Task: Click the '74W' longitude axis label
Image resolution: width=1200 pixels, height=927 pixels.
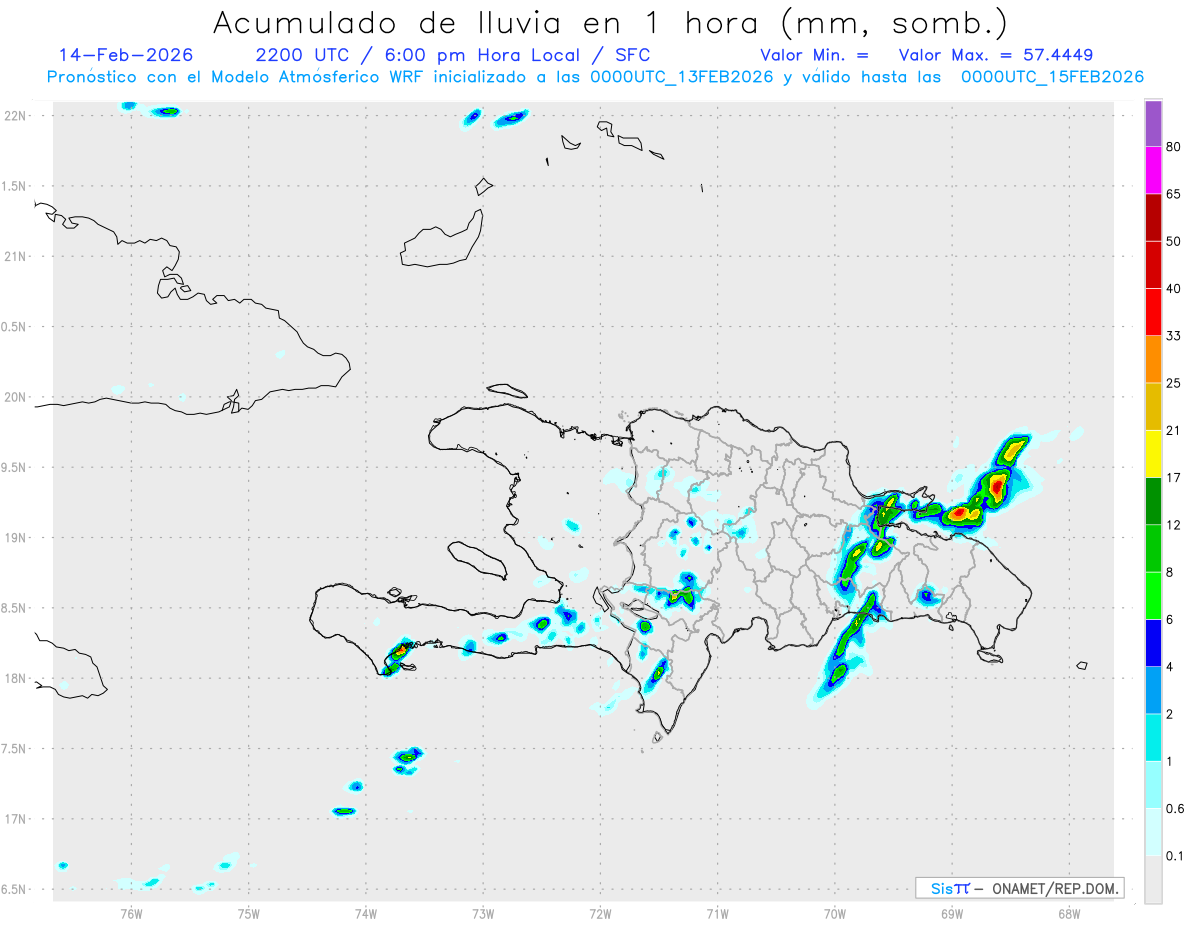Action: tap(366, 913)
